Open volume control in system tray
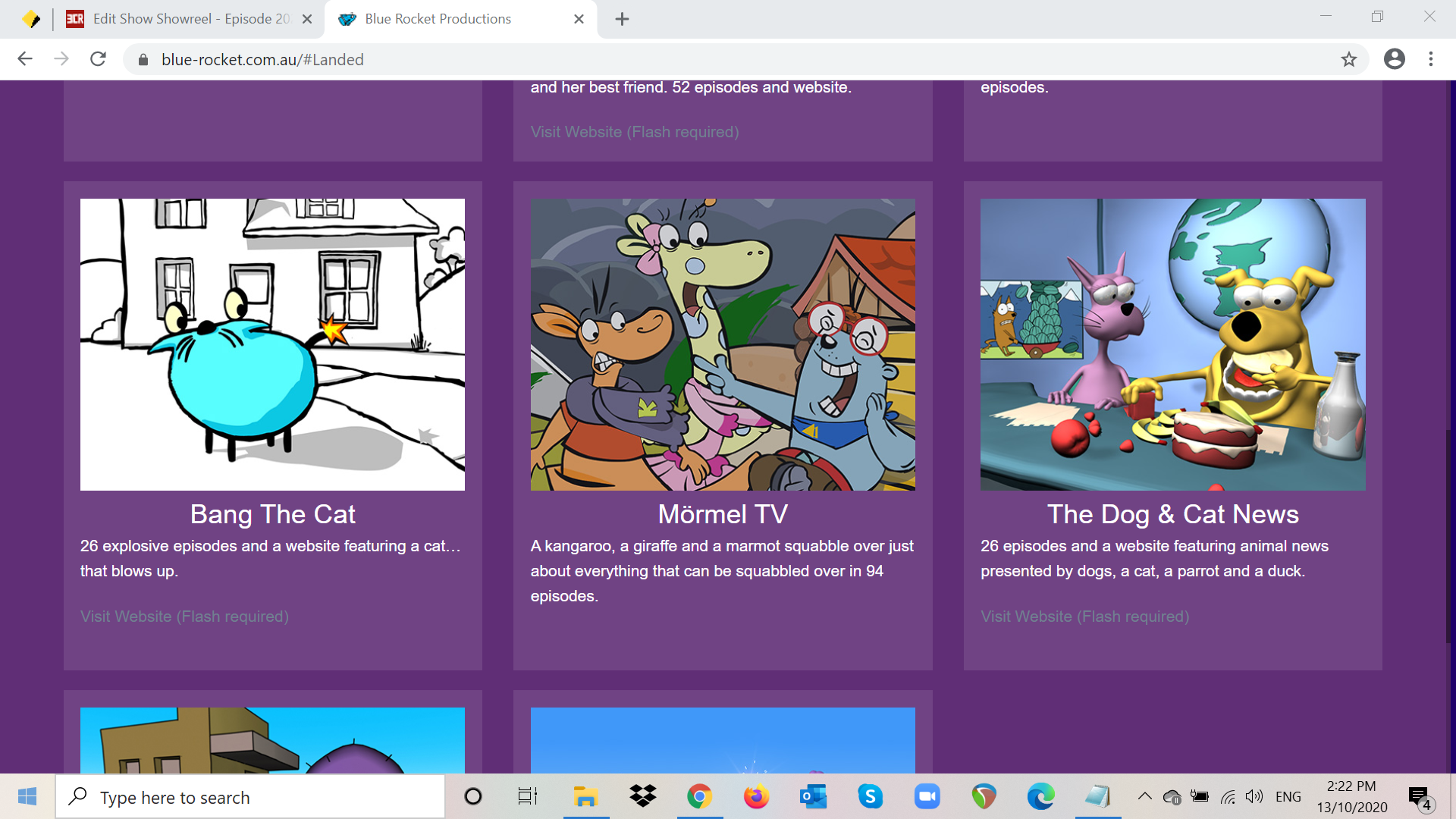The height and width of the screenshot is (819, 1456). (1254, 797)
